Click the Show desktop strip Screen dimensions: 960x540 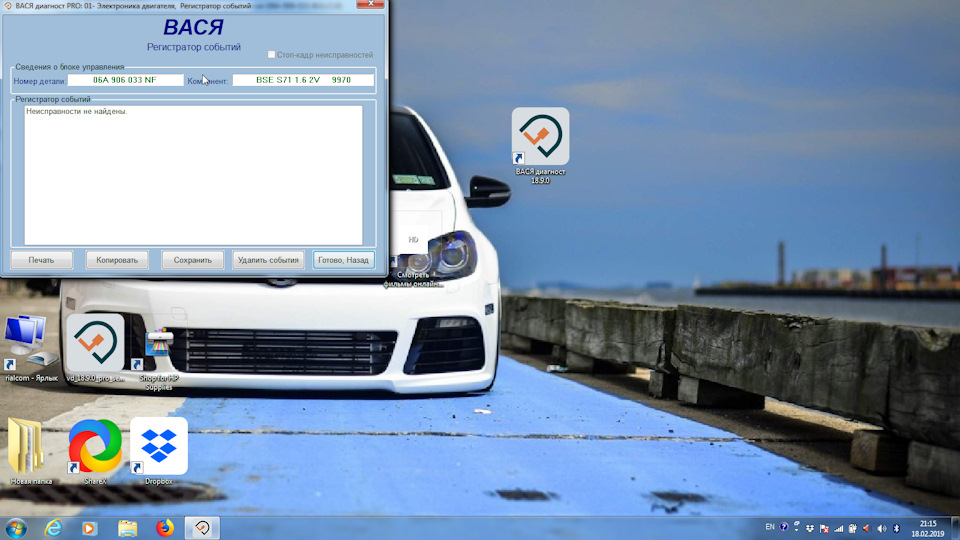[x=955, y=528]
